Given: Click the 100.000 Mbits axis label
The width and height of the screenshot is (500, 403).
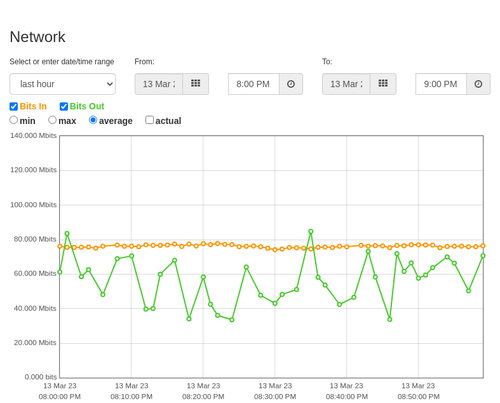Looking at the screenshot, I should 33,205.
